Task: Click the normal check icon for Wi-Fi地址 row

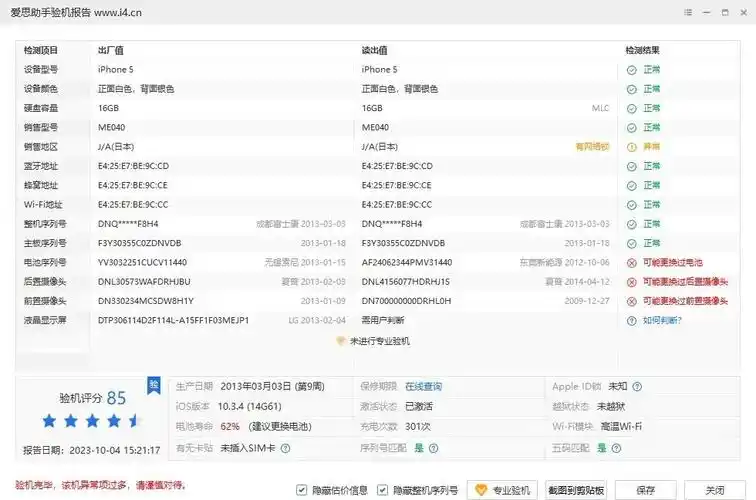Action: [632, 205]
